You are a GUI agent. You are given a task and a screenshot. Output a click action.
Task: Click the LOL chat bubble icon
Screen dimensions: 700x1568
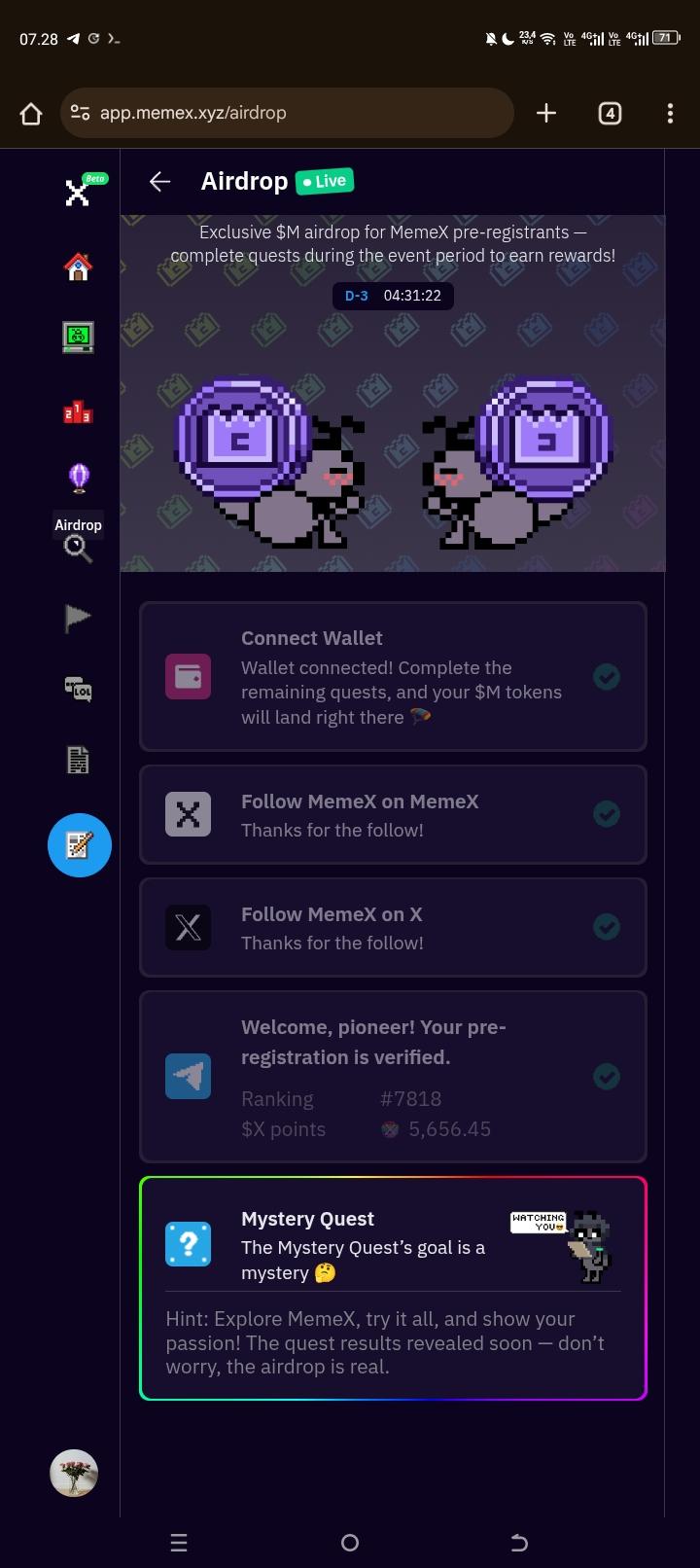click(79, 690)
